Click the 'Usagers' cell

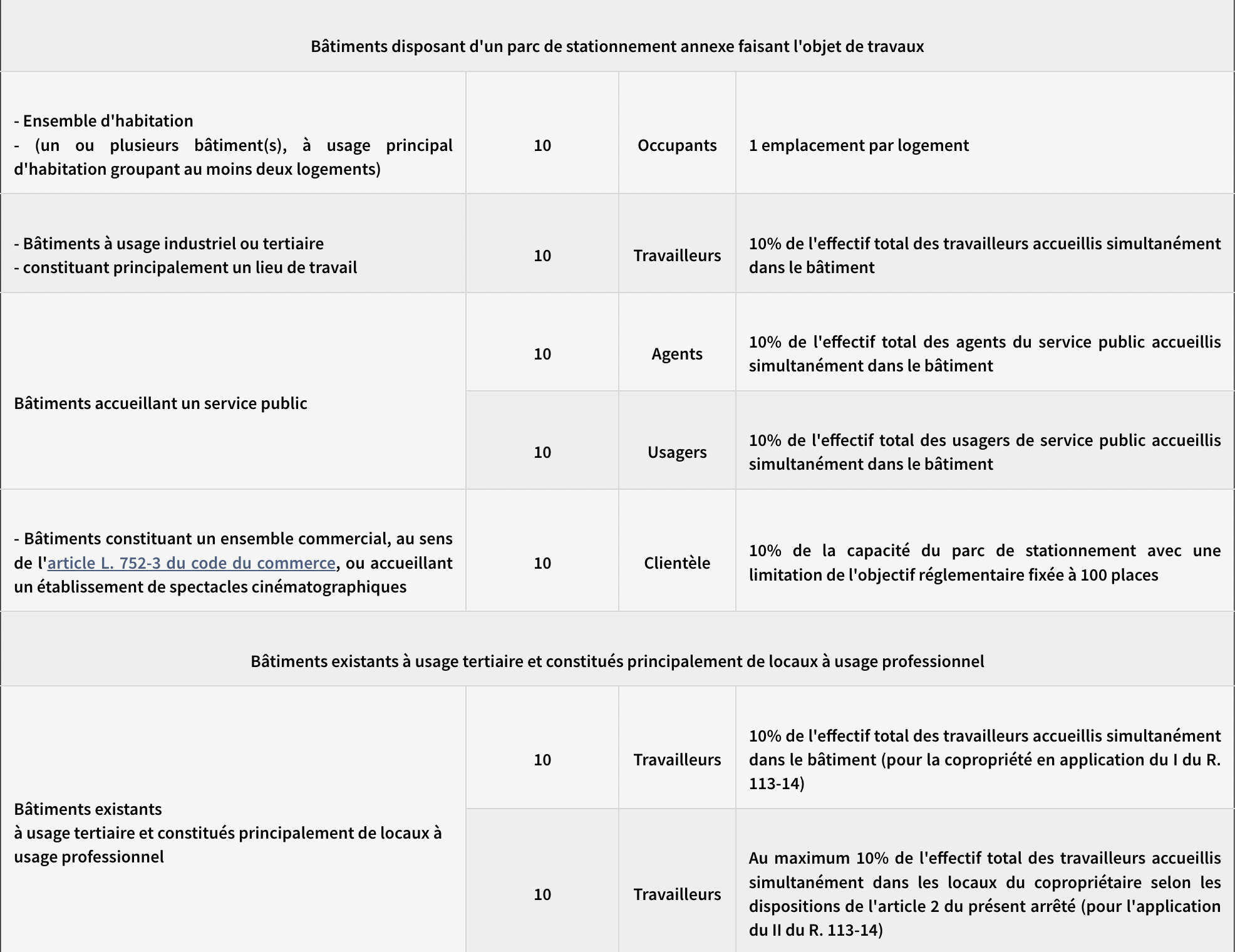point(677,452)
